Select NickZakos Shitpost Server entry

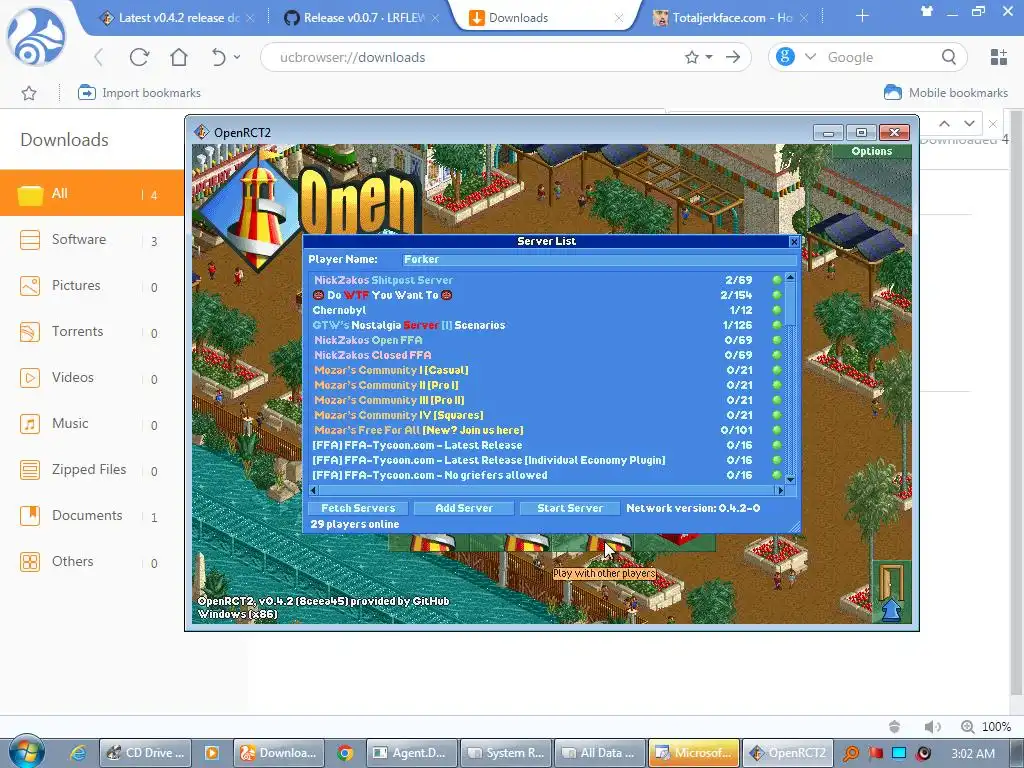coord(545,280)
